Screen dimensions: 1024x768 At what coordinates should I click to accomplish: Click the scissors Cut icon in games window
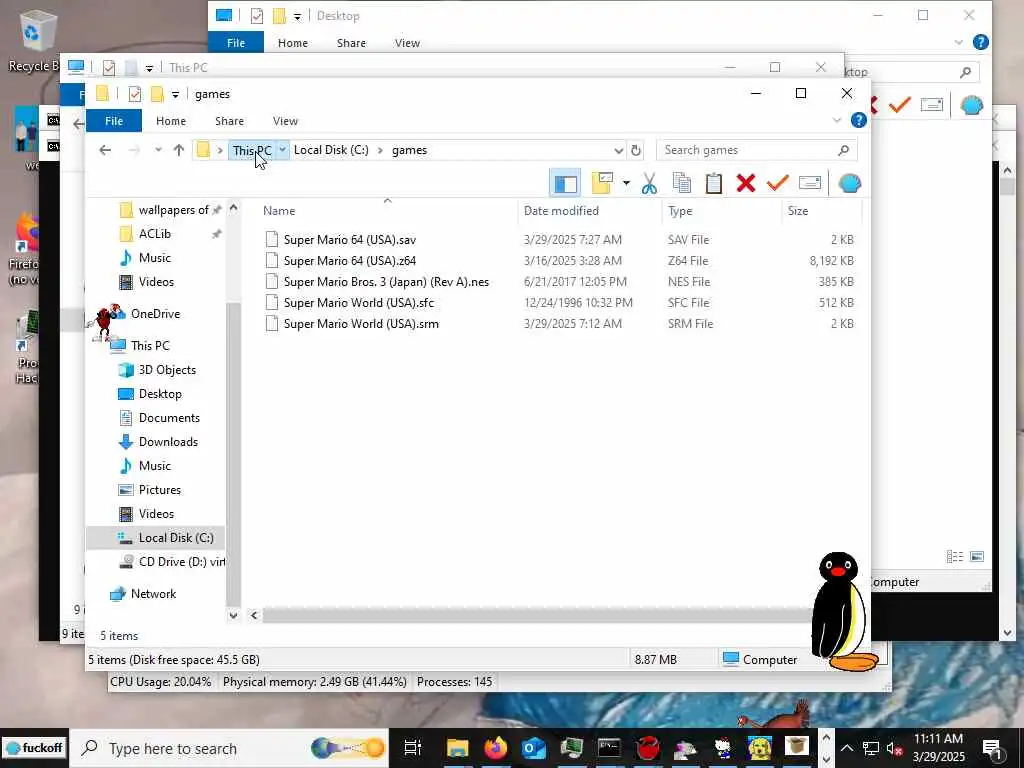pos(648,184)
